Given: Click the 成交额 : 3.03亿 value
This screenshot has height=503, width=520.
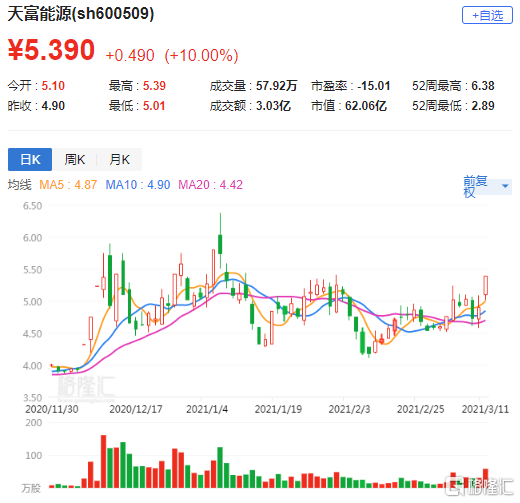Looking at the screenshot, I should click(250, 106).
